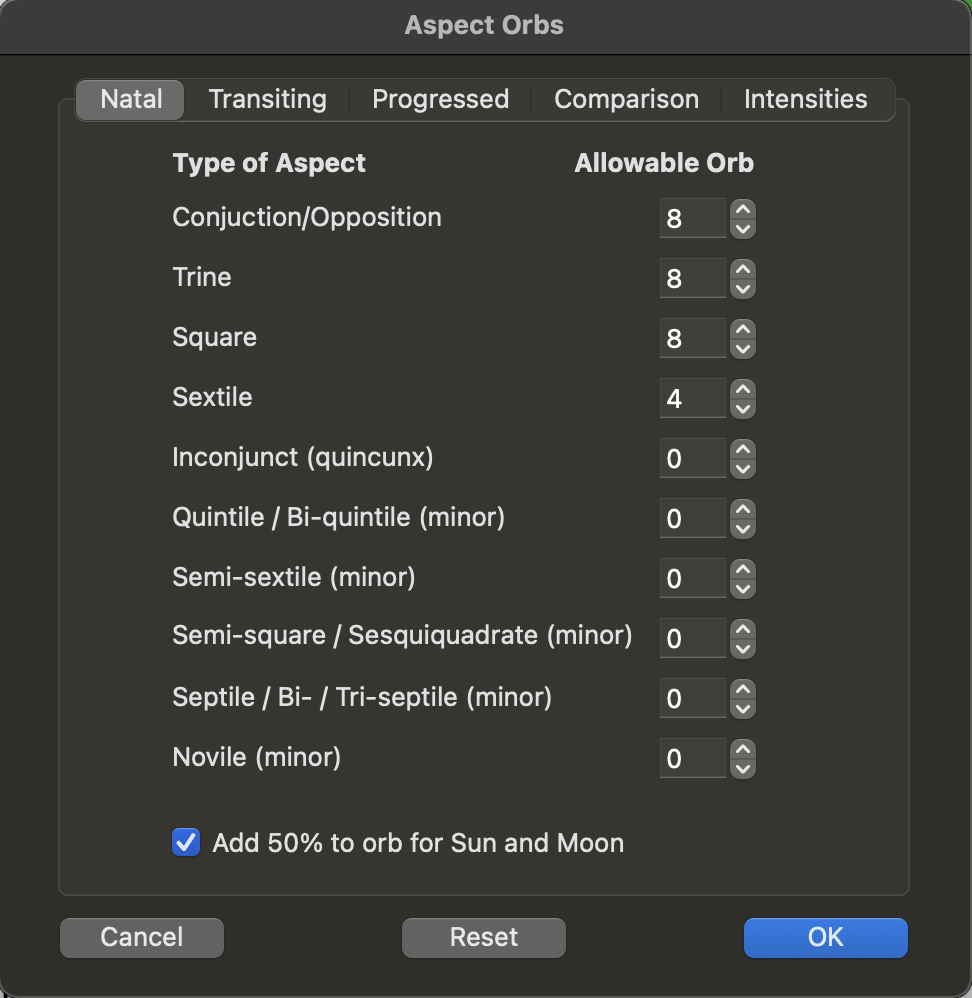Disable Add 50% to orb for Sun and Moon
972x998 pixels.
186,842
